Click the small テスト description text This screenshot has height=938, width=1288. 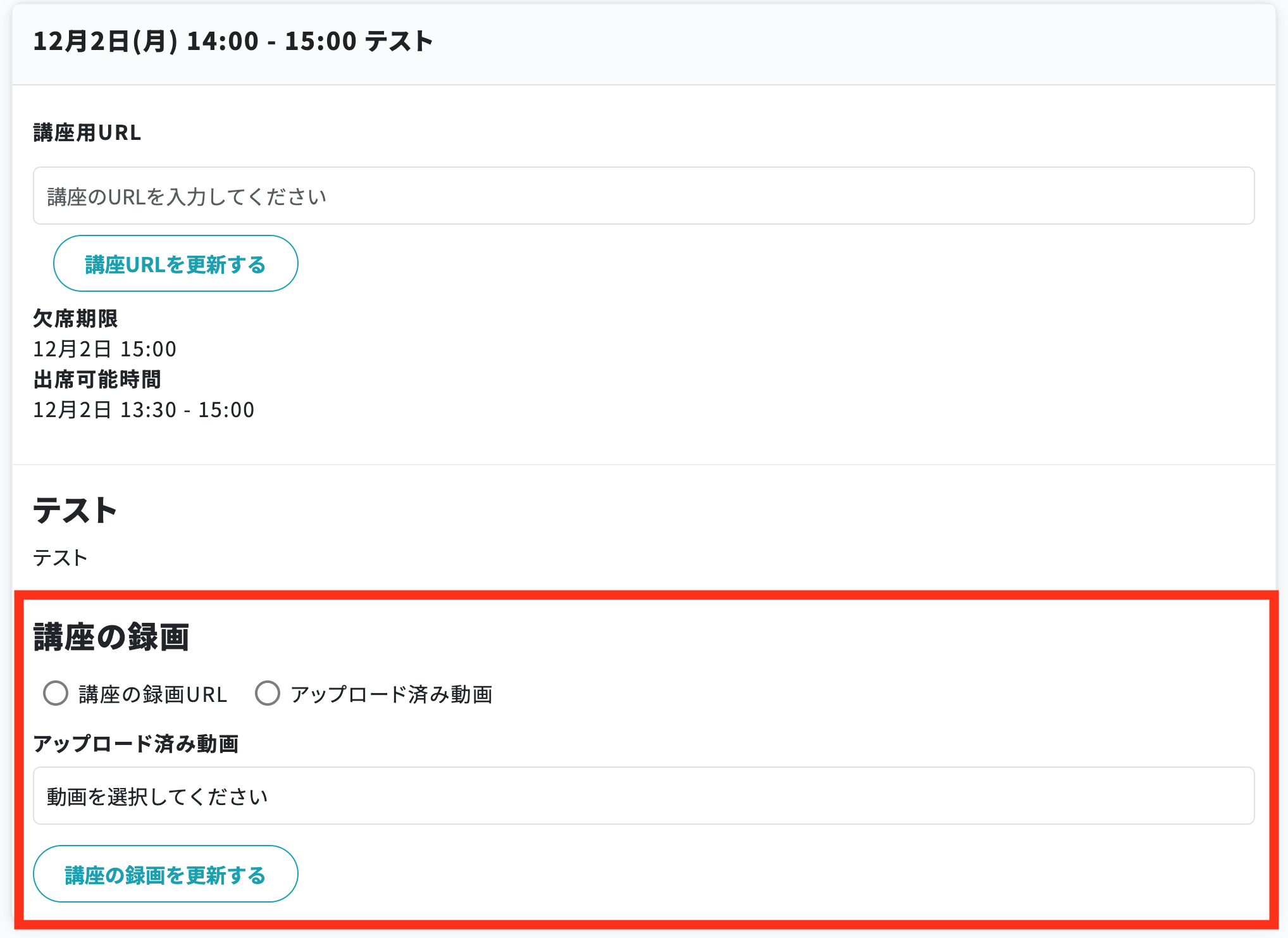click(x=60, y=558)
